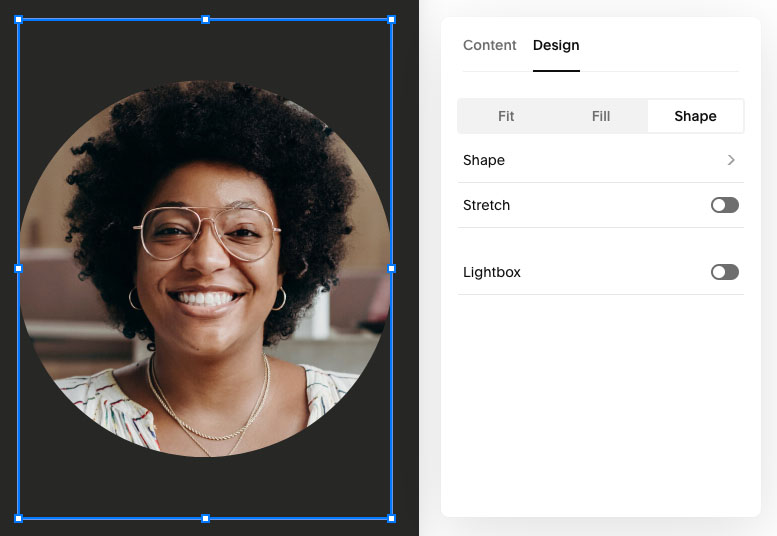Expand the Shape options chevron
Image resolution: width=777 pixels, height=536 pixels.
(x=731, y=160)
